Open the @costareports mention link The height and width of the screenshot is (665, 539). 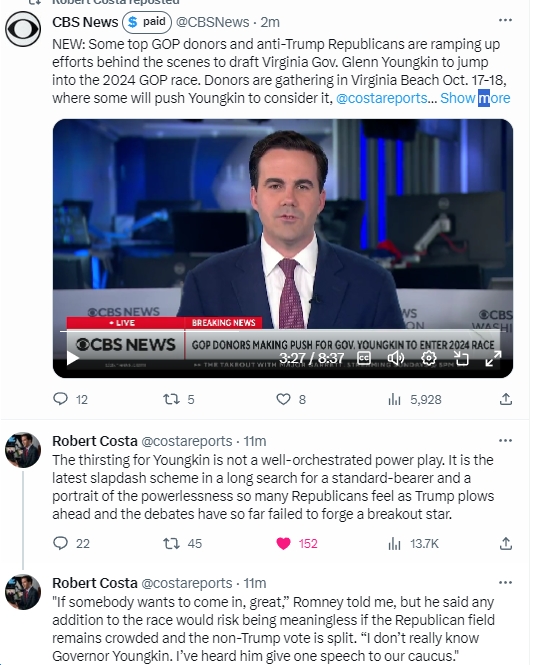click(382, 98)
